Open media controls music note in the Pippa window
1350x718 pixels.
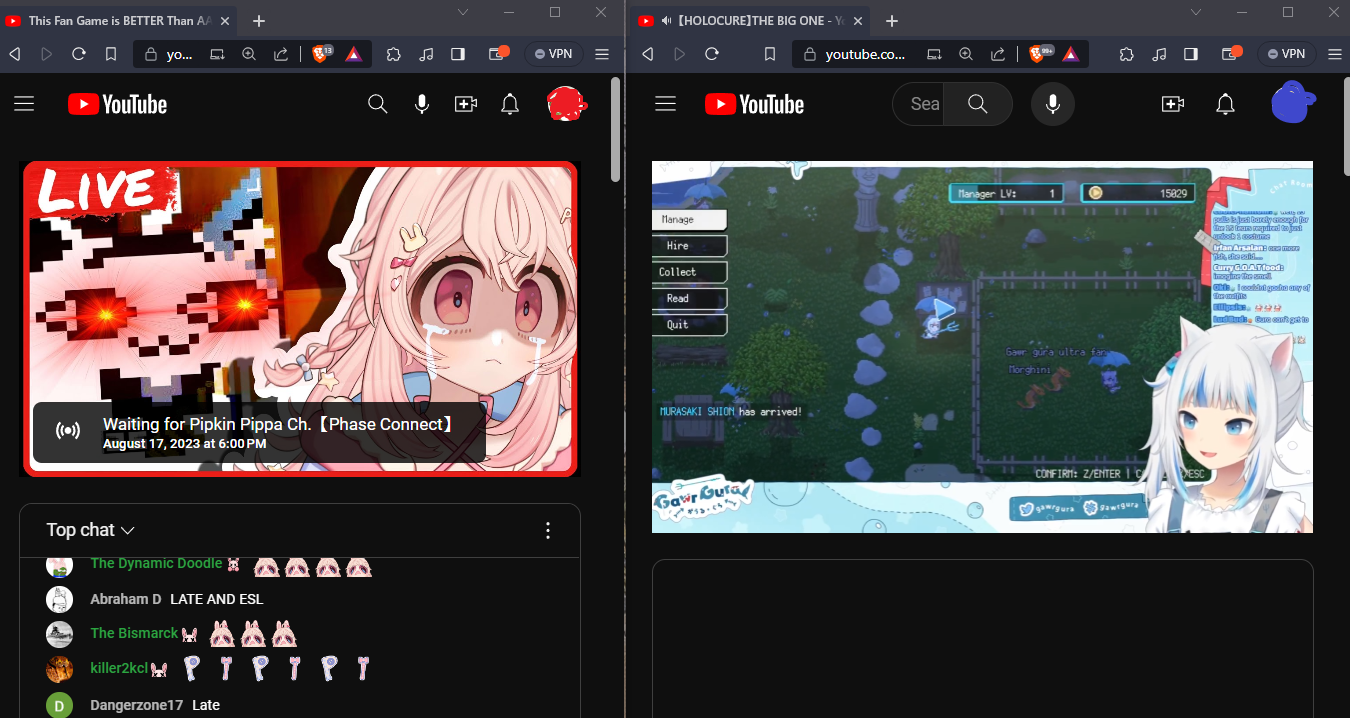[x=426, y=54]
